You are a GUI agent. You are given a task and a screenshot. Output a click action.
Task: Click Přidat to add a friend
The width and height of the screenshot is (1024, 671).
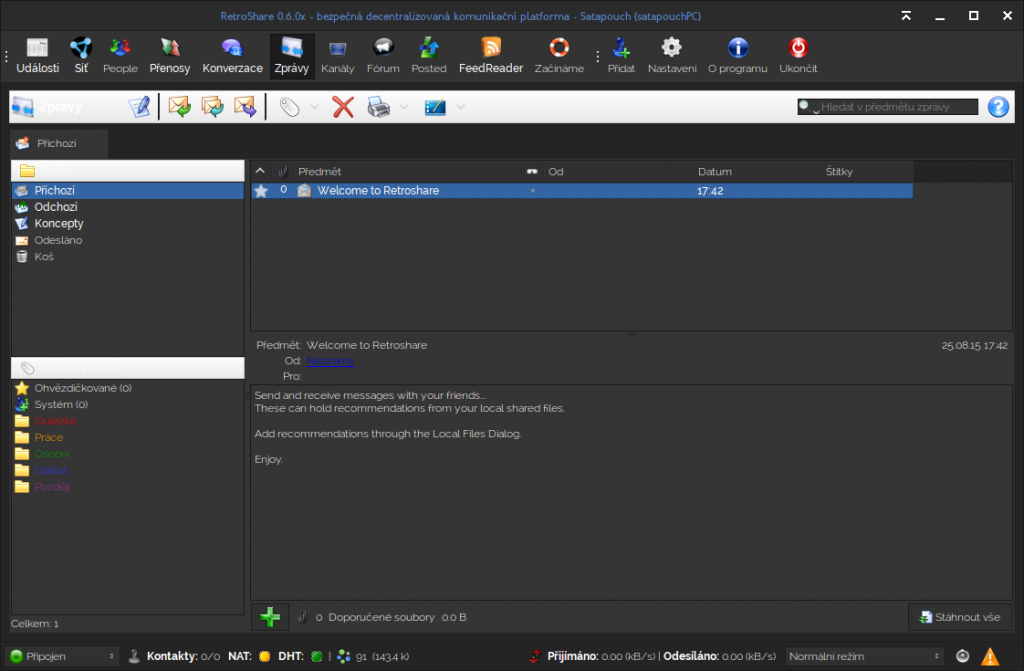click(621, 56)
